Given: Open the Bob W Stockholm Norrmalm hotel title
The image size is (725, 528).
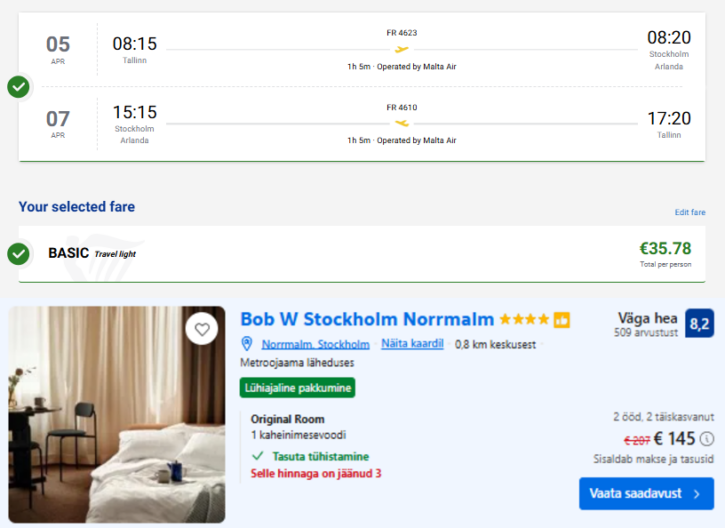Looking at the screenshot, I should (367, 320).
